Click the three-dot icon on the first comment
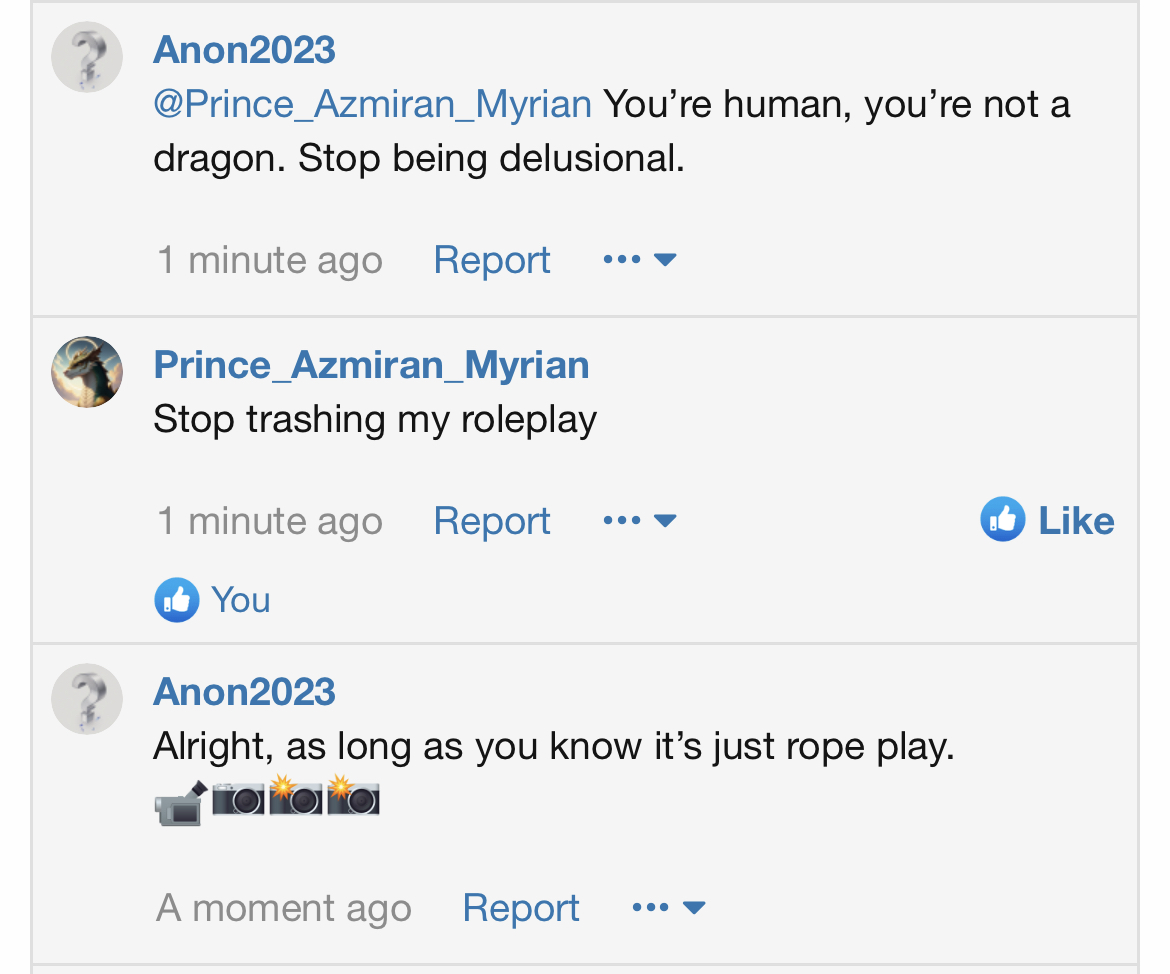 (622, 260)
